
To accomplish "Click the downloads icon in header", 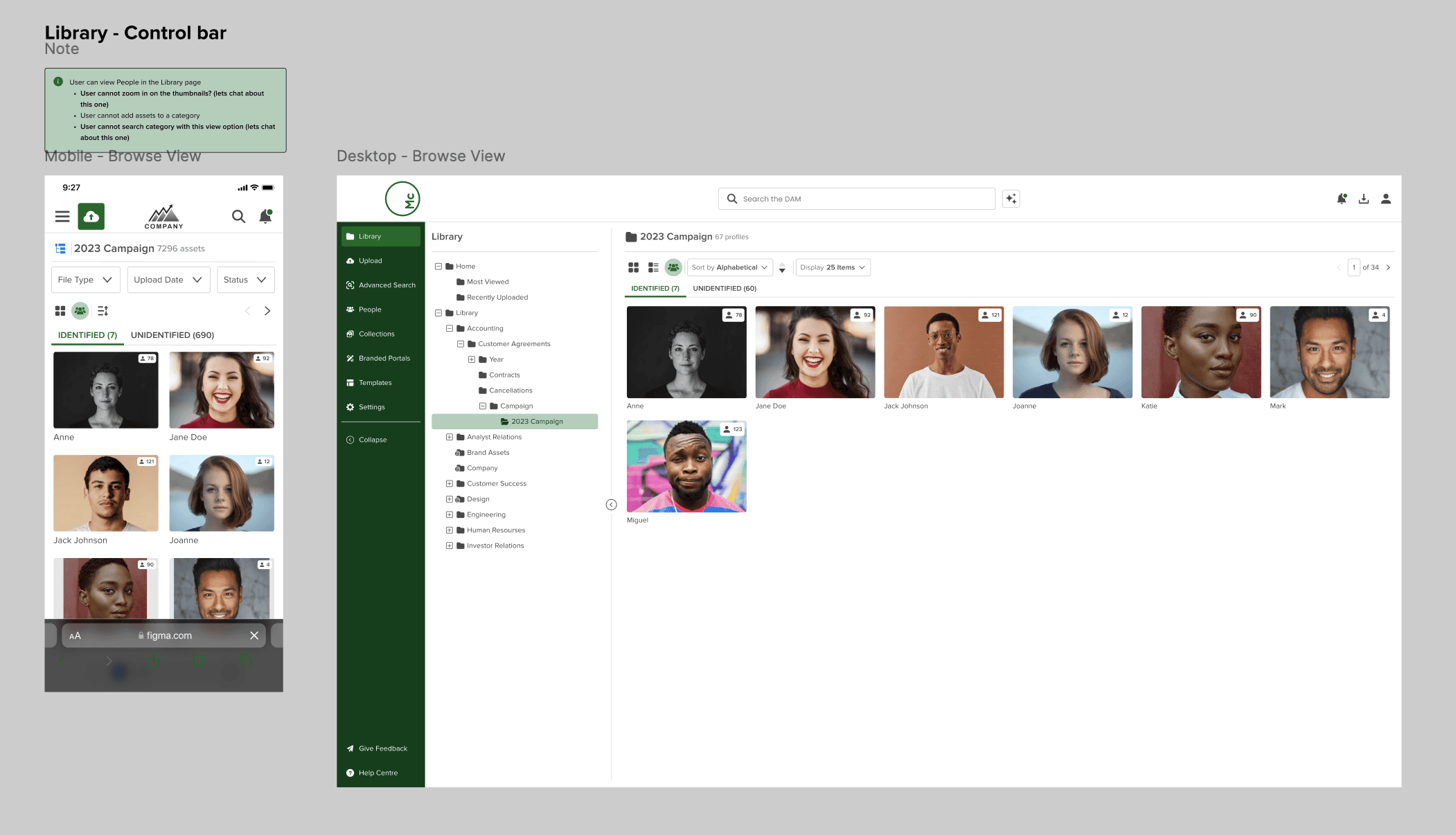I will pyautogui.click(x=1363, y=199).
